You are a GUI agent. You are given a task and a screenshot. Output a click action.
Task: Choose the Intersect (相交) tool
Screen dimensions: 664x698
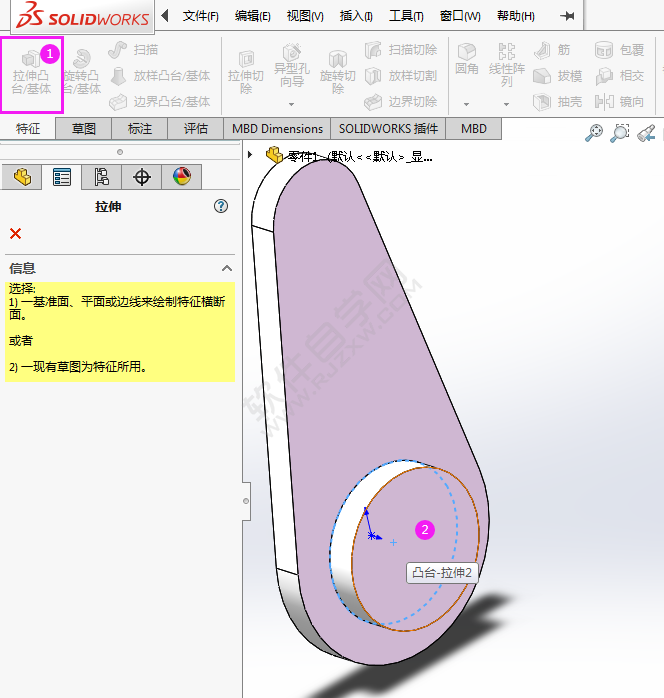click(620, 76)
